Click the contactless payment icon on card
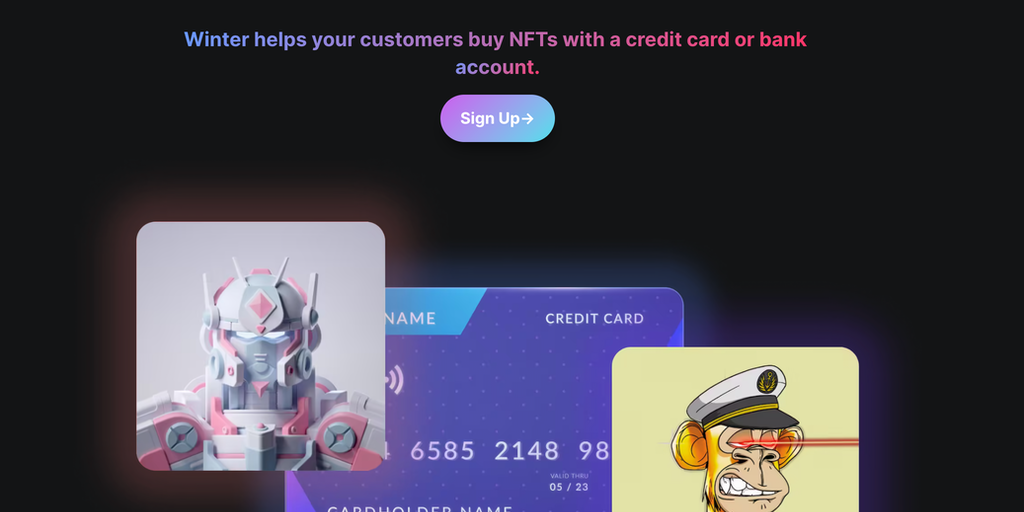 tap(394, 381)
